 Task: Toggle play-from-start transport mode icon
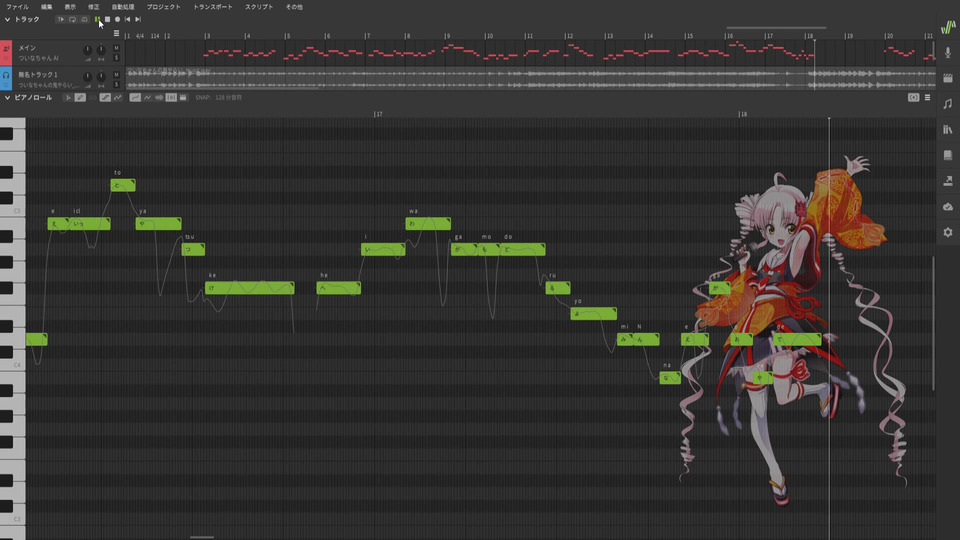[x=61, y=20]
